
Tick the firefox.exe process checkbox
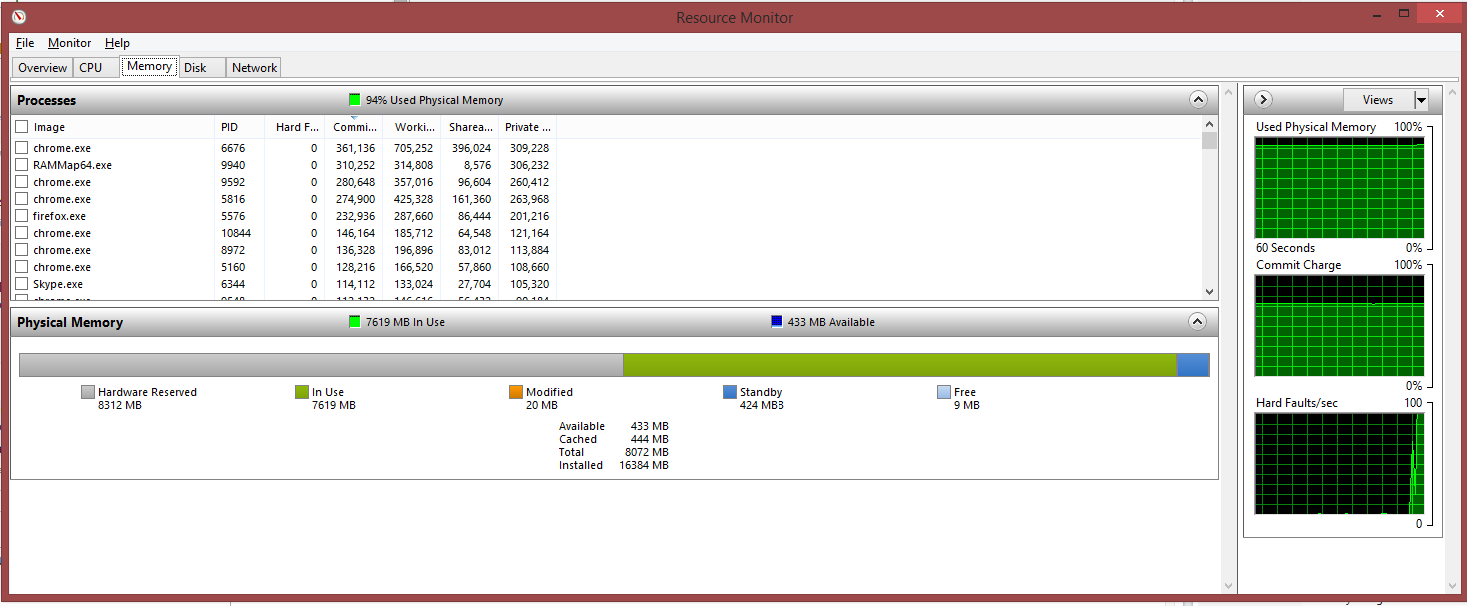(x=22, y=216)
